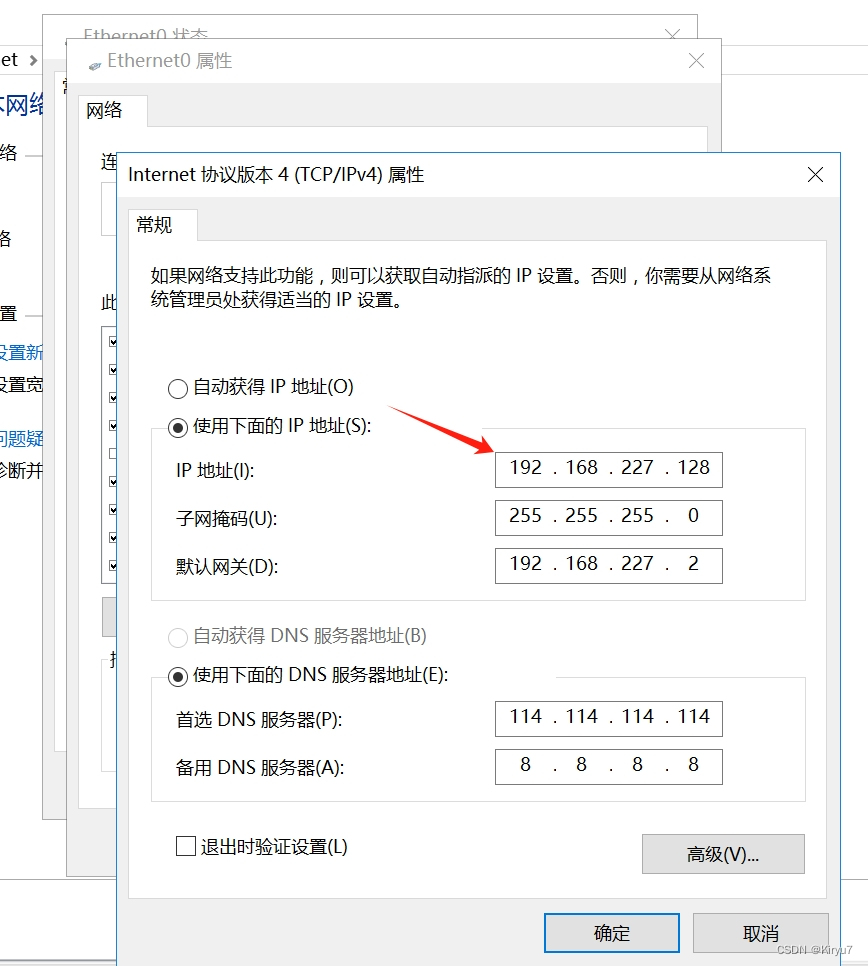Click the breadcrumb arrow after 'et'
This screenshot has height=966, width=868.
click(33, 60)
